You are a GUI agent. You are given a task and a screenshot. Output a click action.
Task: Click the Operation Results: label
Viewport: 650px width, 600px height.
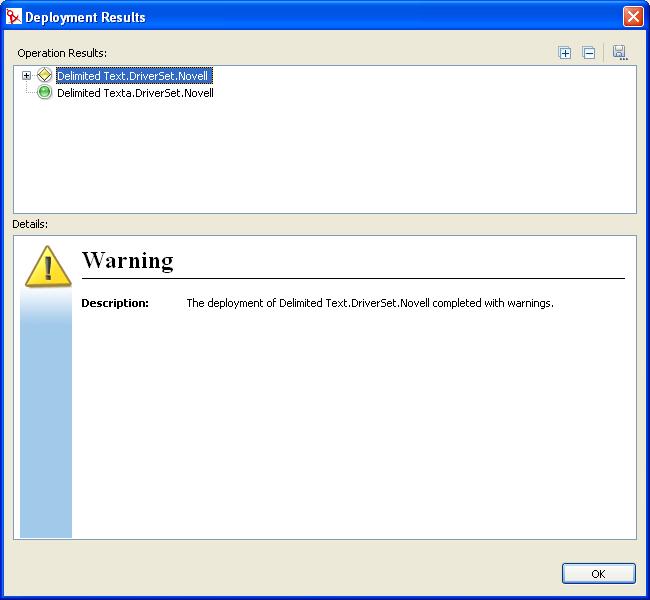click(x=62, y=53)
